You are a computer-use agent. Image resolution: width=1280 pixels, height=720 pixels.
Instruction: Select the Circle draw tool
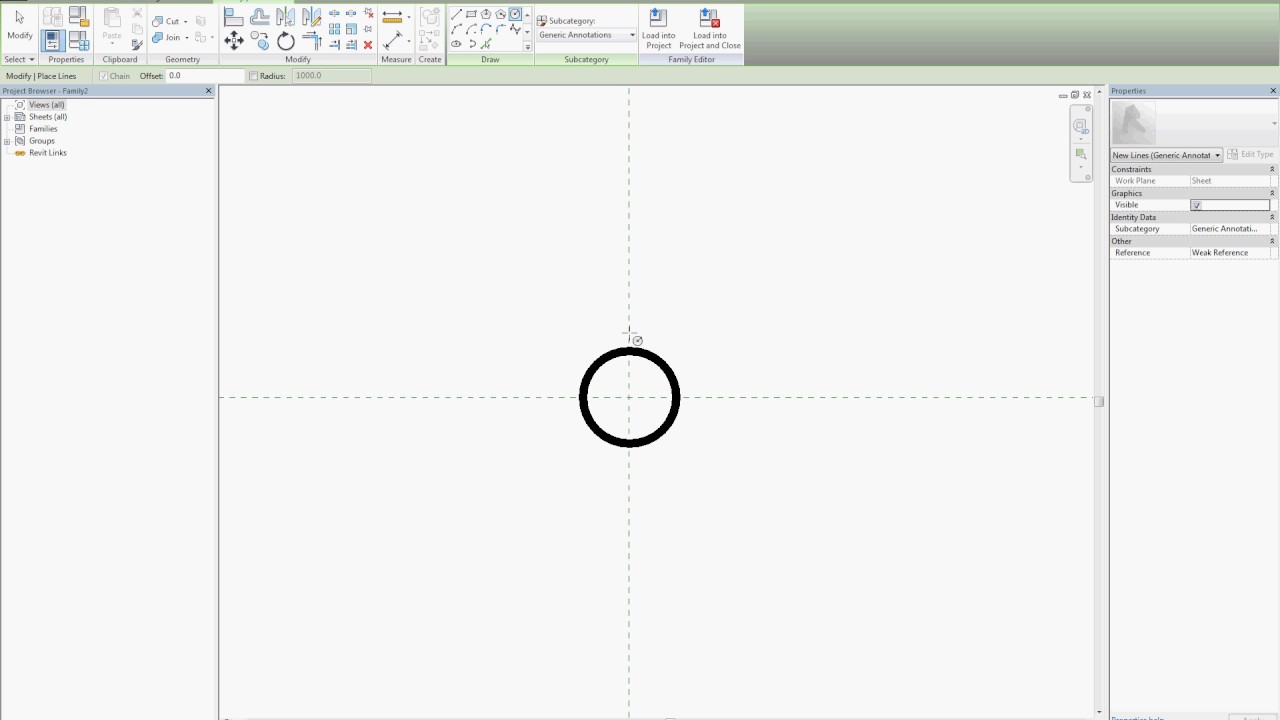click(x=515, y=13)
